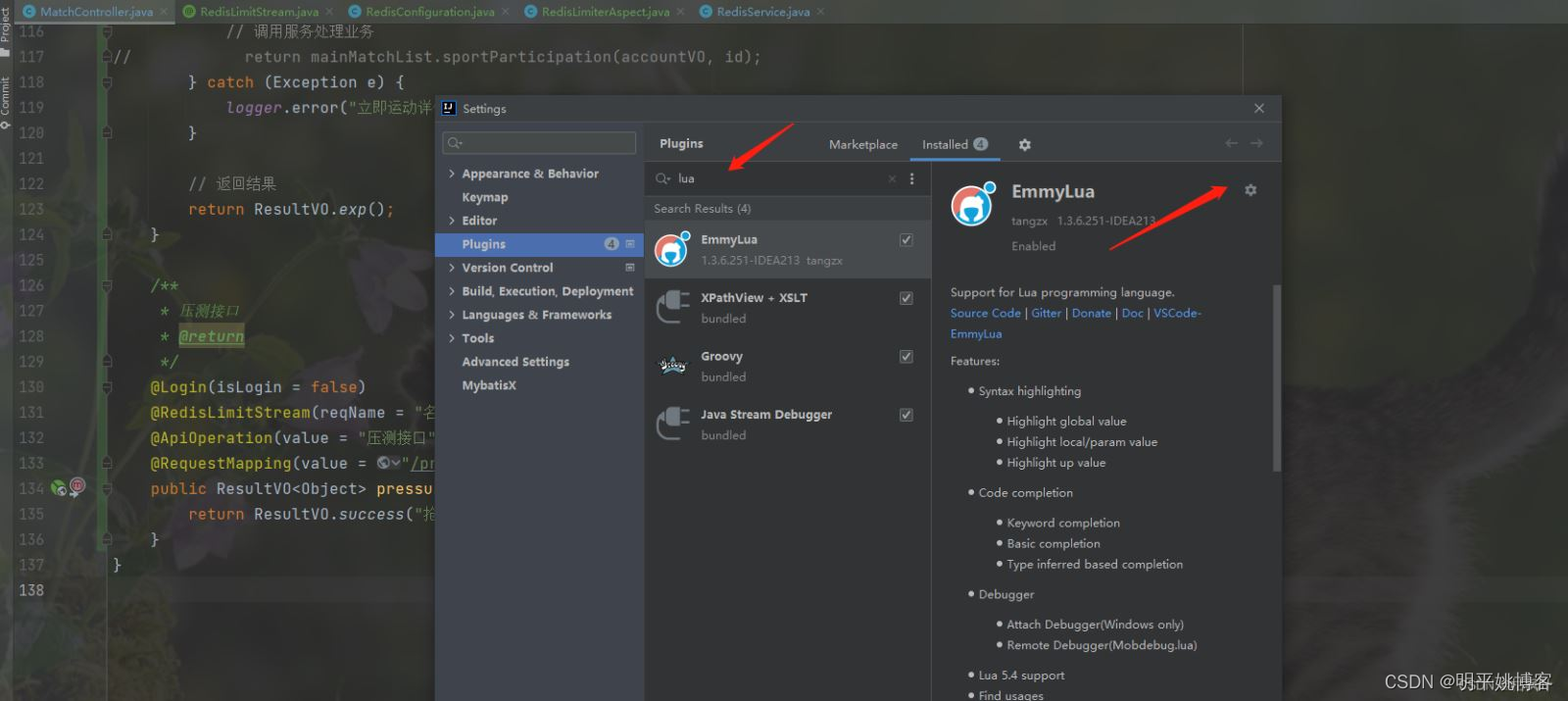Click the Version Control project-level icon
This screenshot has width=1568, height=701.
click(x=630, y=268)
